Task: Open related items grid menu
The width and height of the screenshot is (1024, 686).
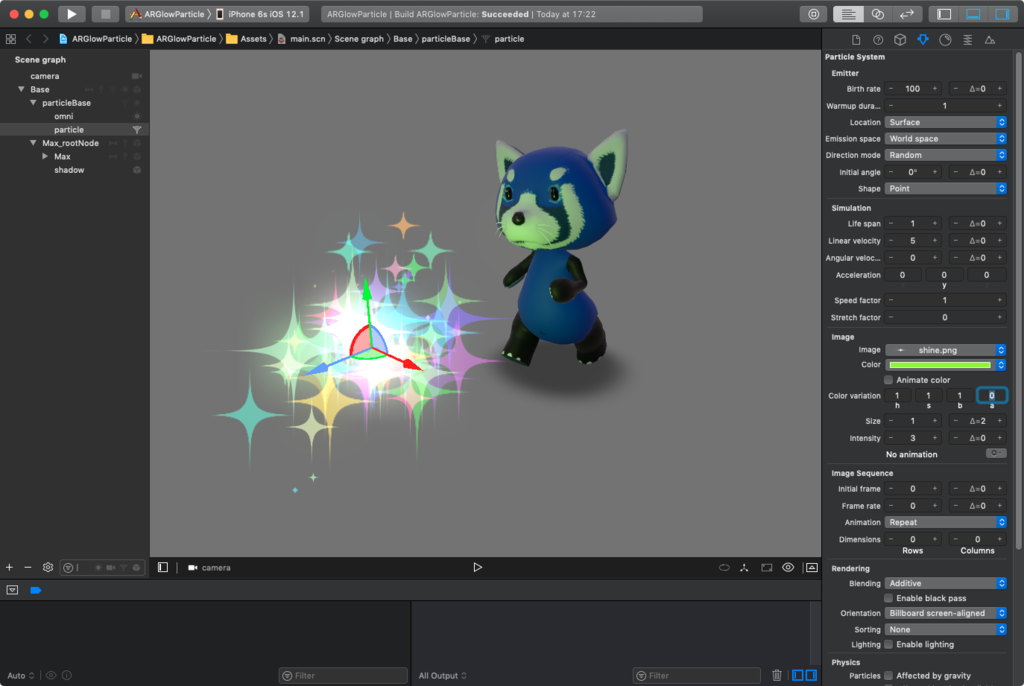Action: [11, 39]
